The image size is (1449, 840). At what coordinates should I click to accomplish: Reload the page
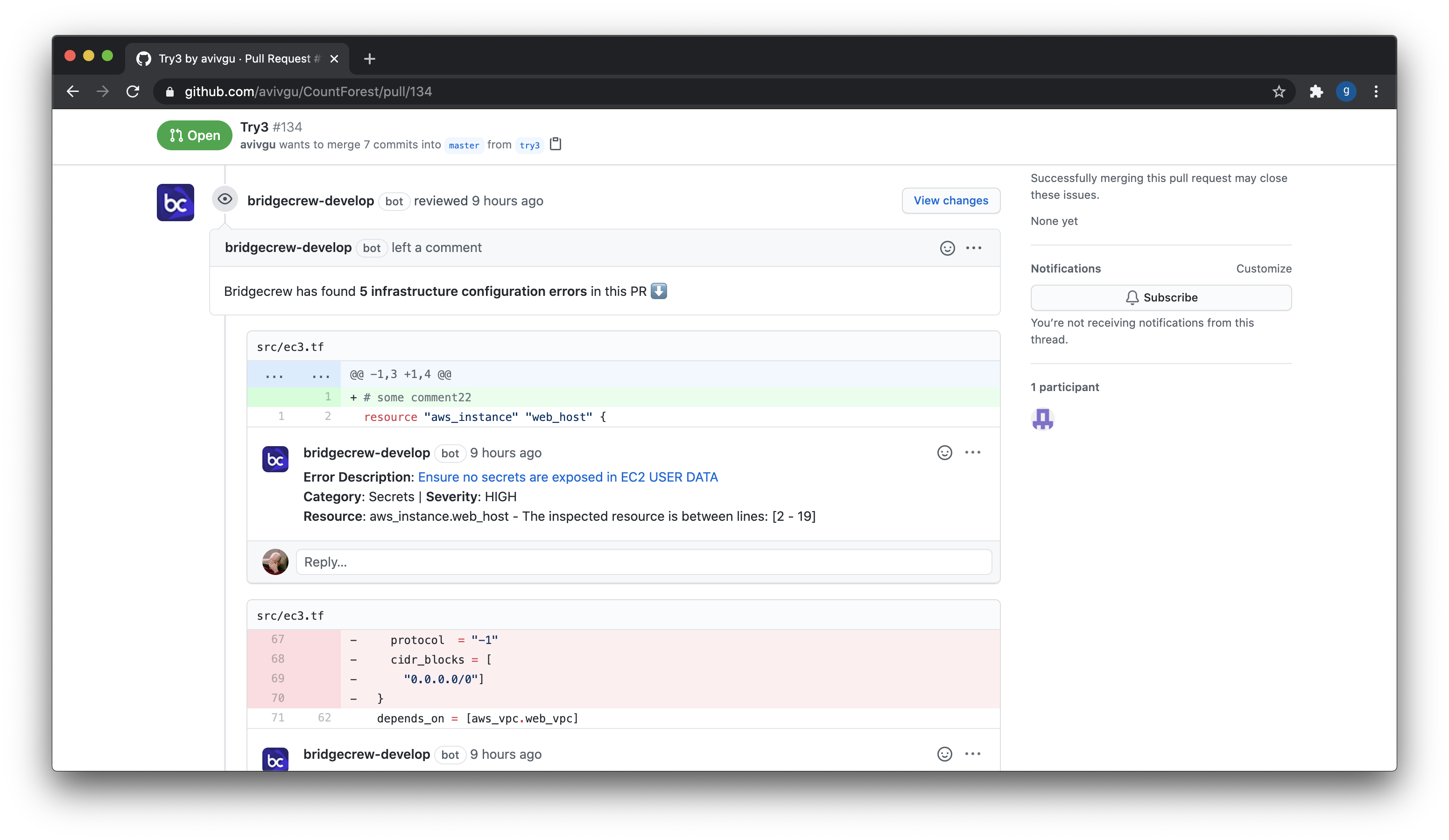[x=133, y=91]
